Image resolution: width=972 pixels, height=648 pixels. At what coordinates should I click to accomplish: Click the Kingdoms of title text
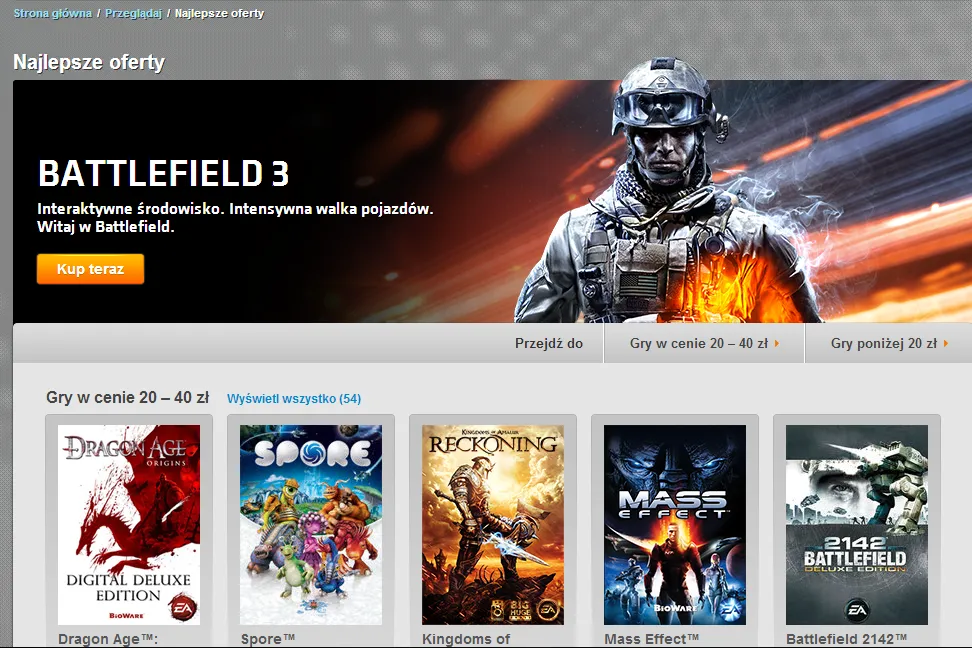(x=466, y=639)
